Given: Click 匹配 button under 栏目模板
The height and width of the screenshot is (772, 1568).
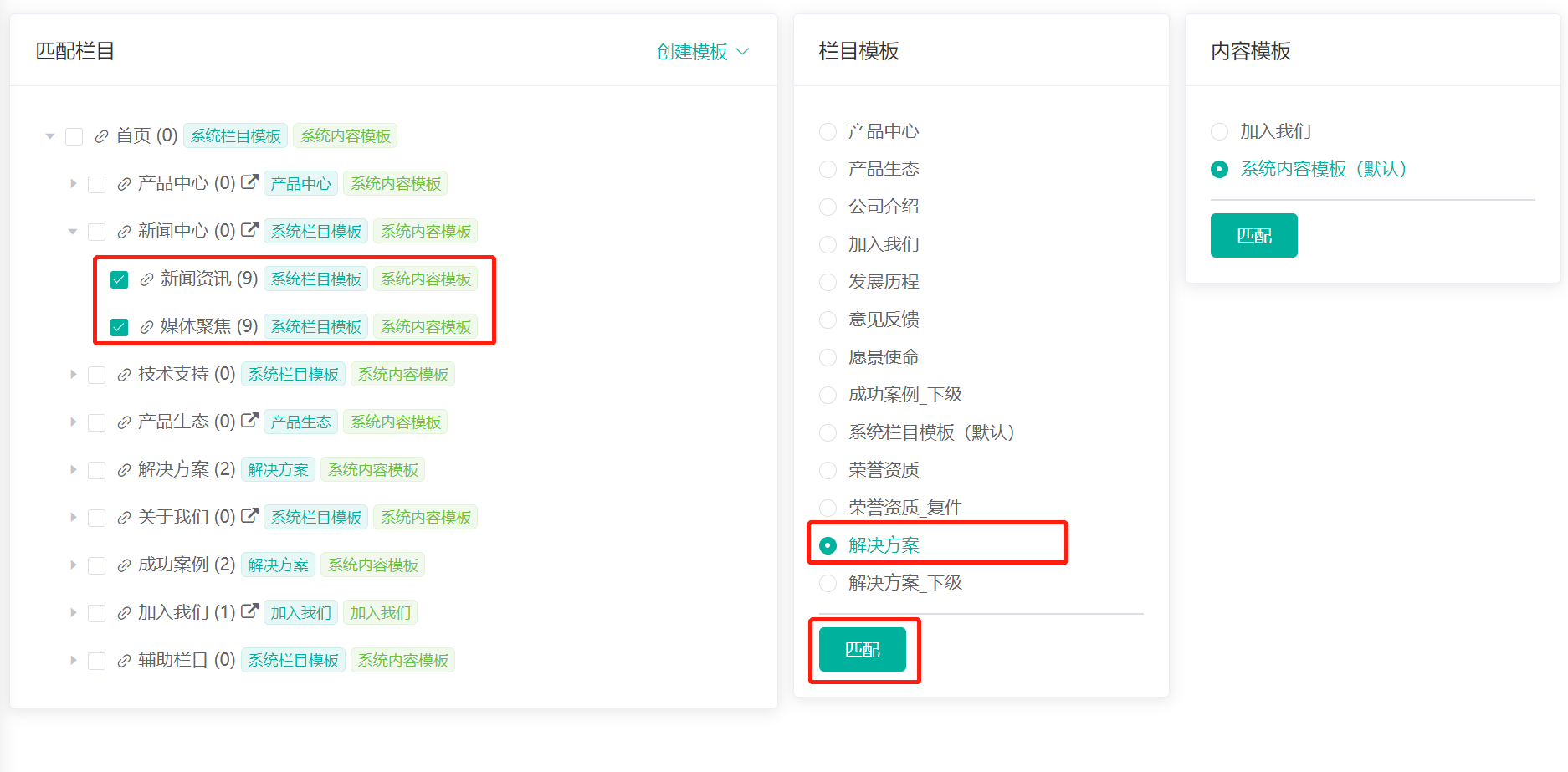Looking at the screenshot, I should coord(862,650).
